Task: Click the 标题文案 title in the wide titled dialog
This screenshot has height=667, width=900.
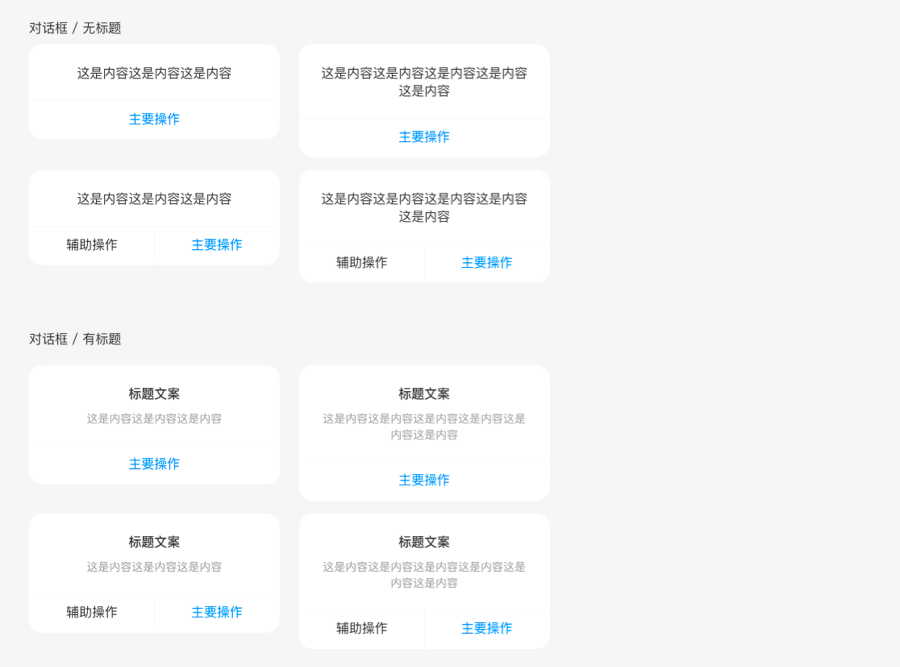Action: 424,394
